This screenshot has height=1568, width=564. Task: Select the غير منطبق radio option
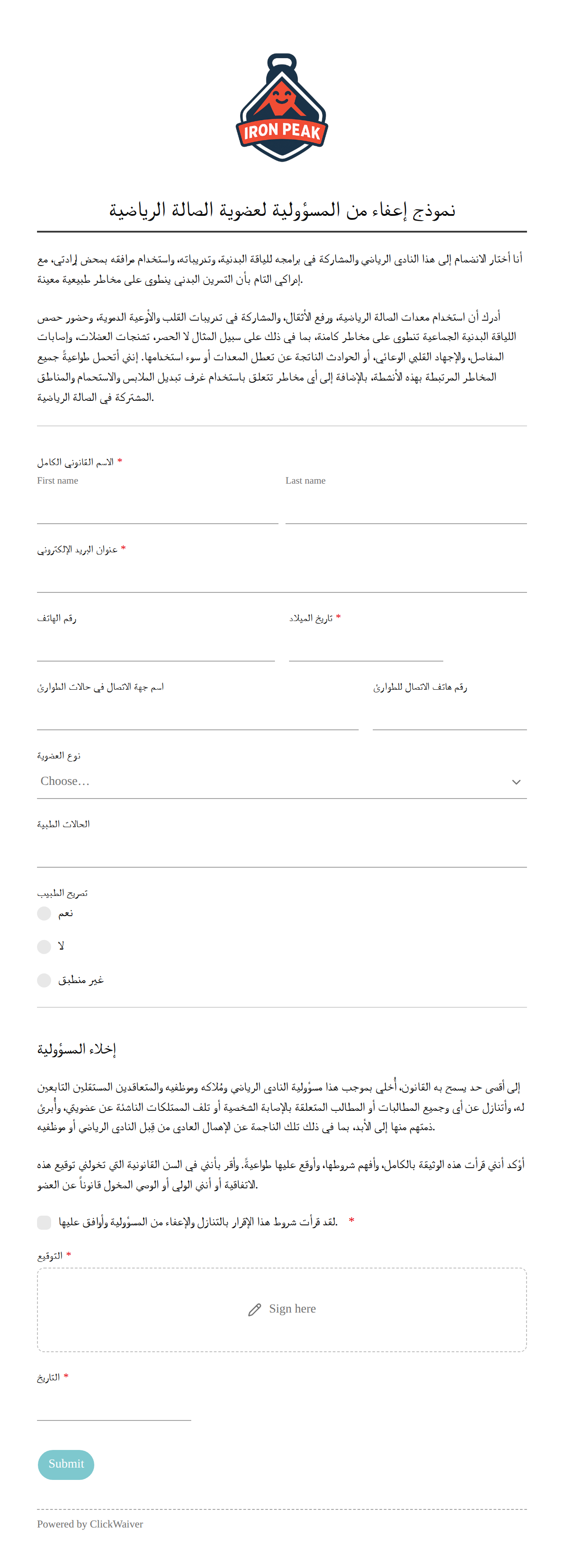(x=44, y=980)
